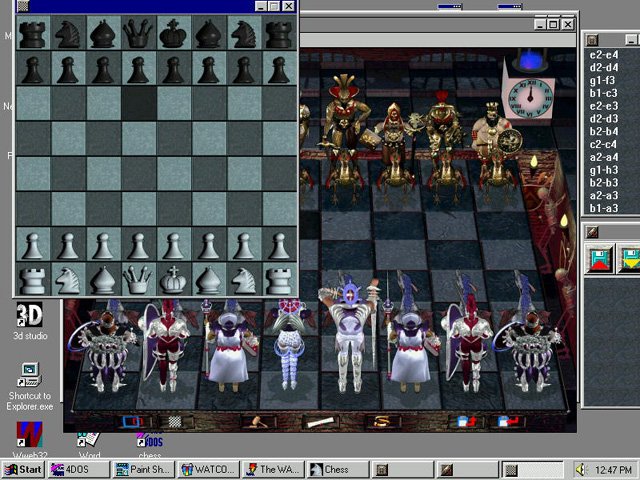Choose move a2-a4 in the move list
This screenshot has width=640, height=480.
click(603, 157)
